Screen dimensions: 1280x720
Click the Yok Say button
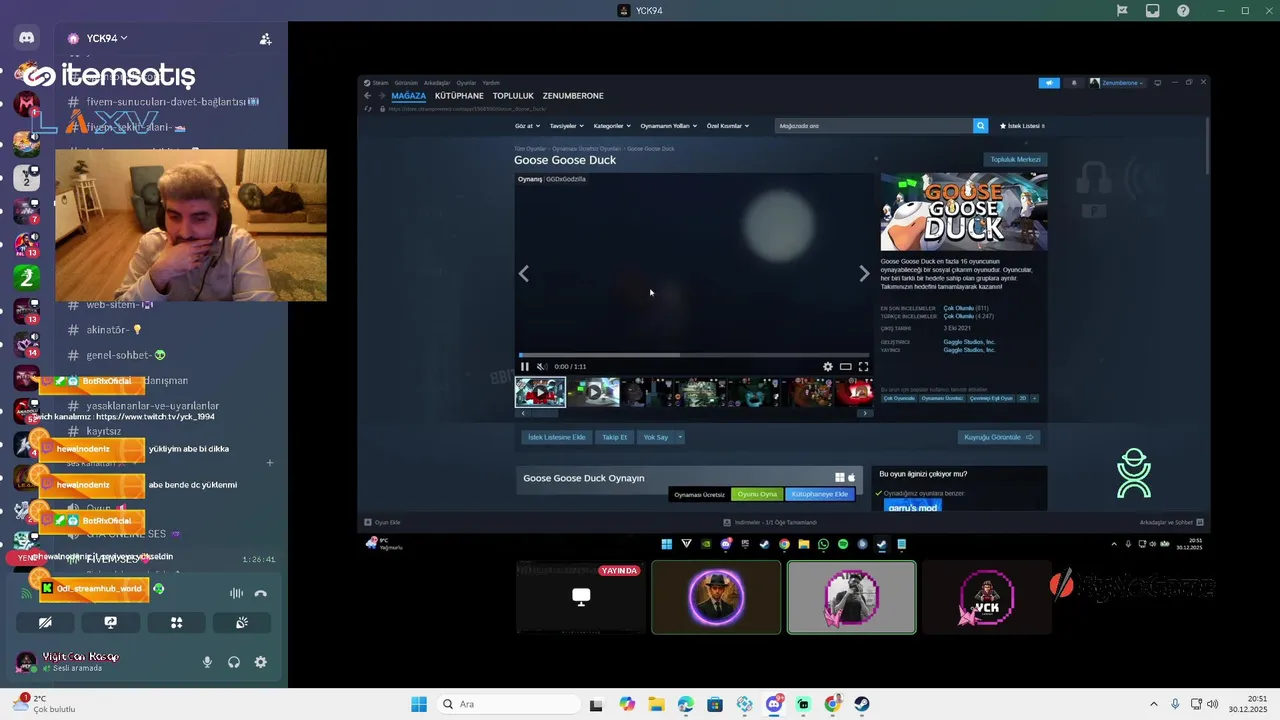pyautogui.click(x=655, y=437)
